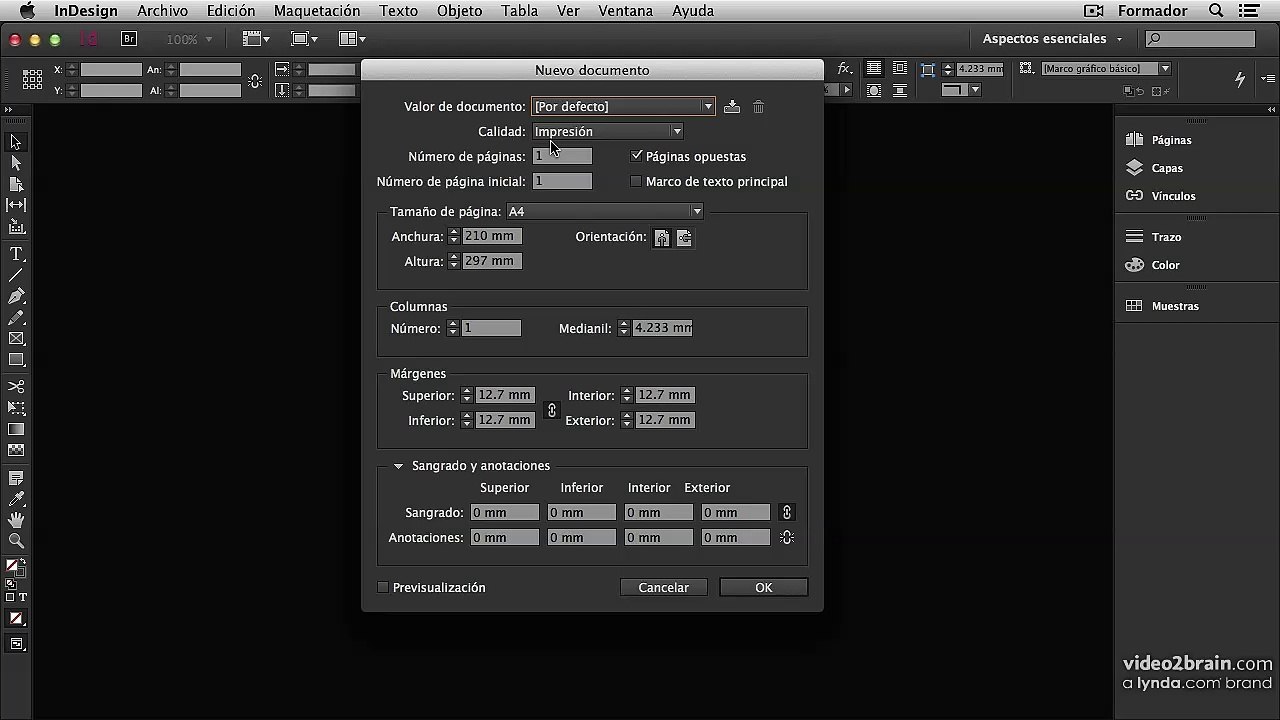1280x720 pixels.
Task: Select the Zoom tool
Action: click(x=16, y=541)
